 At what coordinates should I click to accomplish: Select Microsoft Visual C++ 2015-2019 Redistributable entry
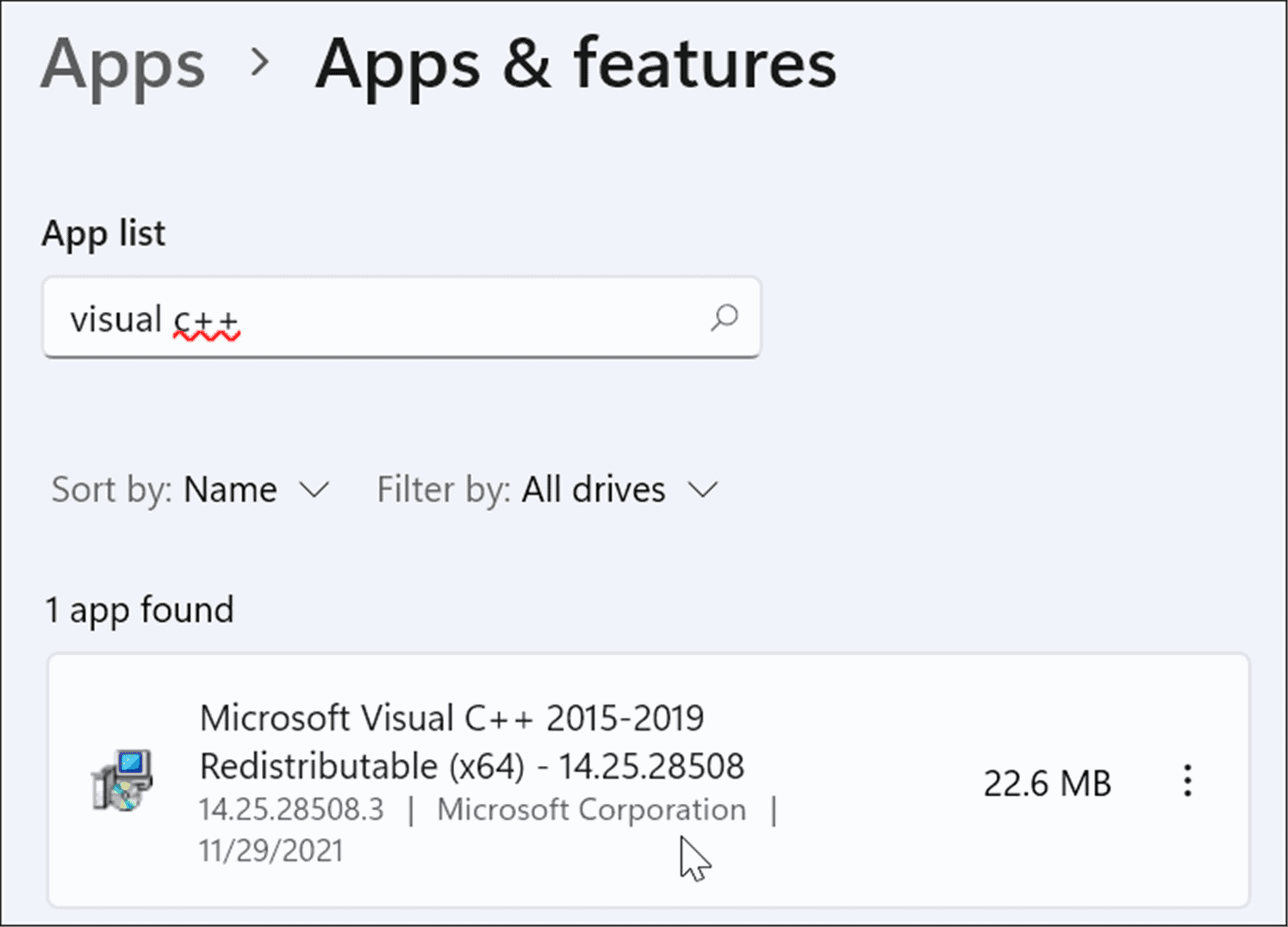point(472,741)
